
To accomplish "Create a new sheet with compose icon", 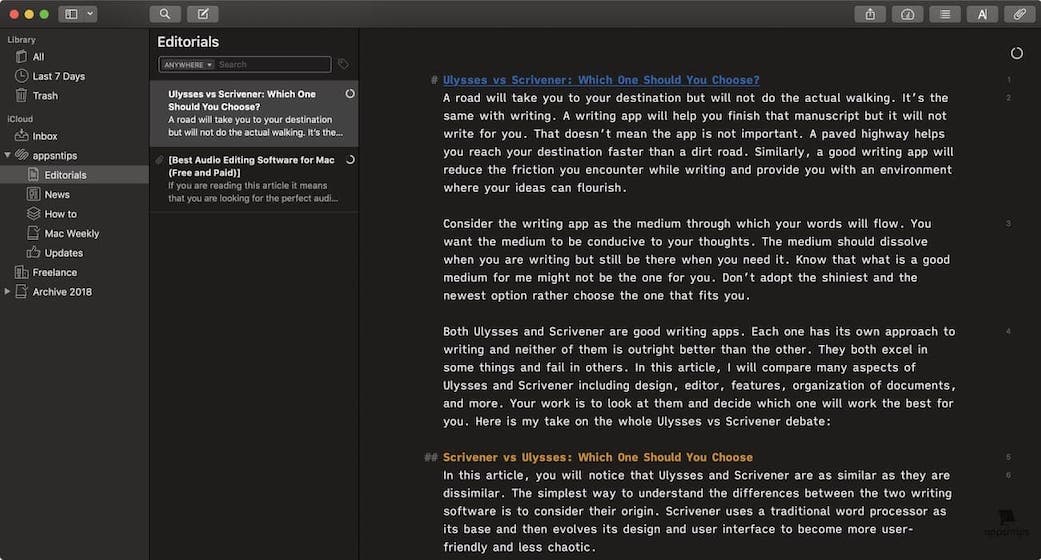I will pos(202,14).
